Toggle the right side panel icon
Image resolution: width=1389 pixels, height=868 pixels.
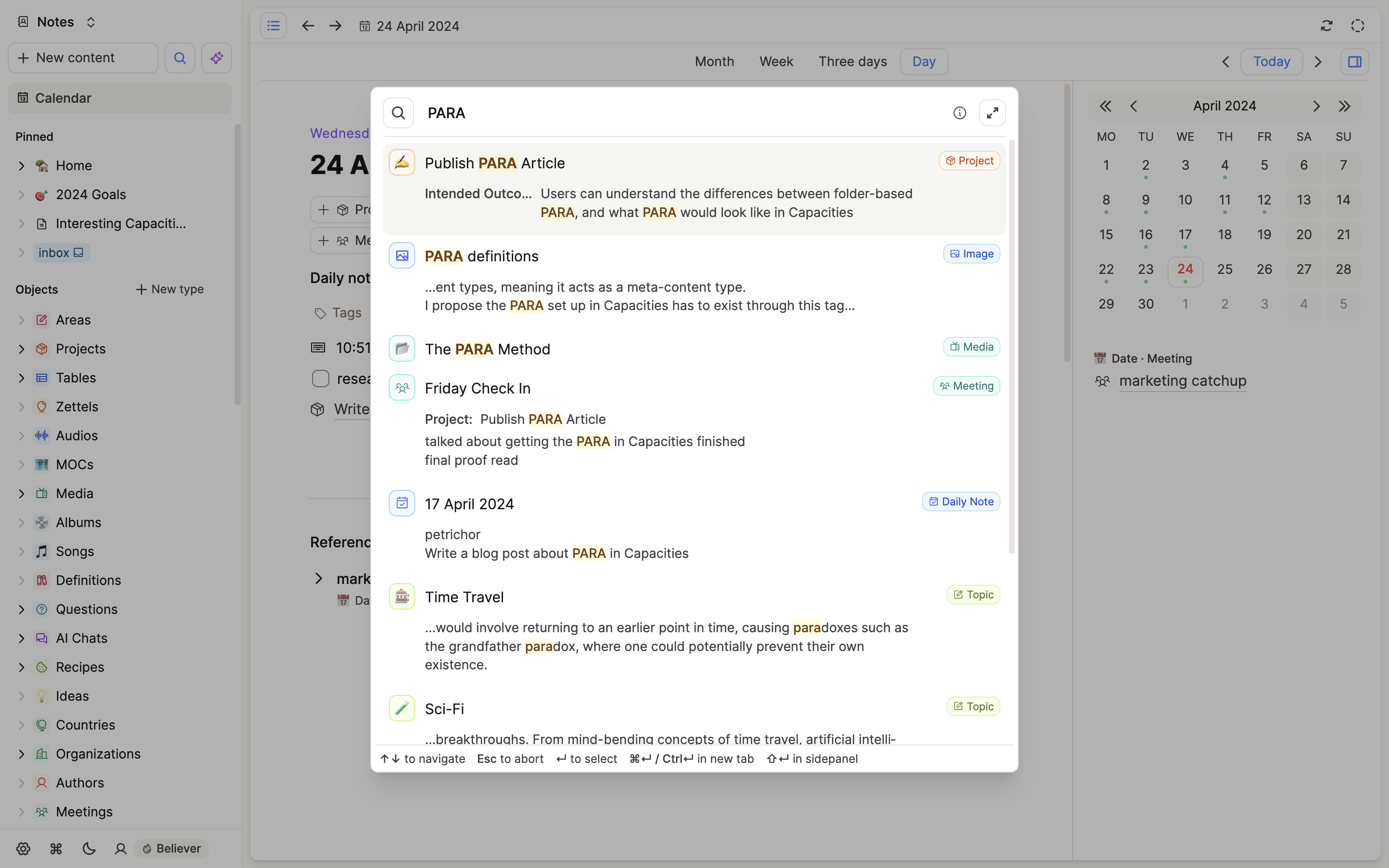point(1355,61)
